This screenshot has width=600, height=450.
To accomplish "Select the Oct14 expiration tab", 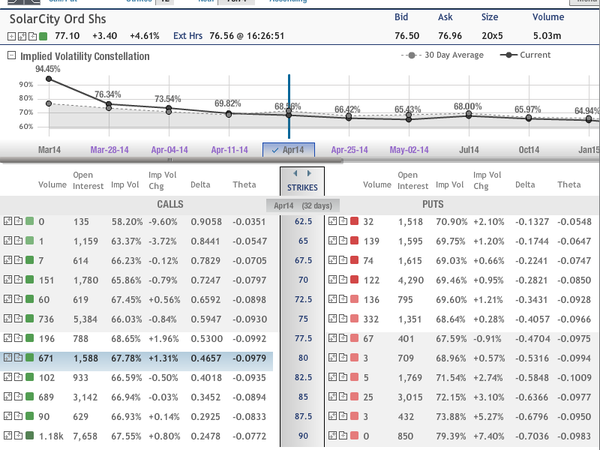I will pos(529,150).
